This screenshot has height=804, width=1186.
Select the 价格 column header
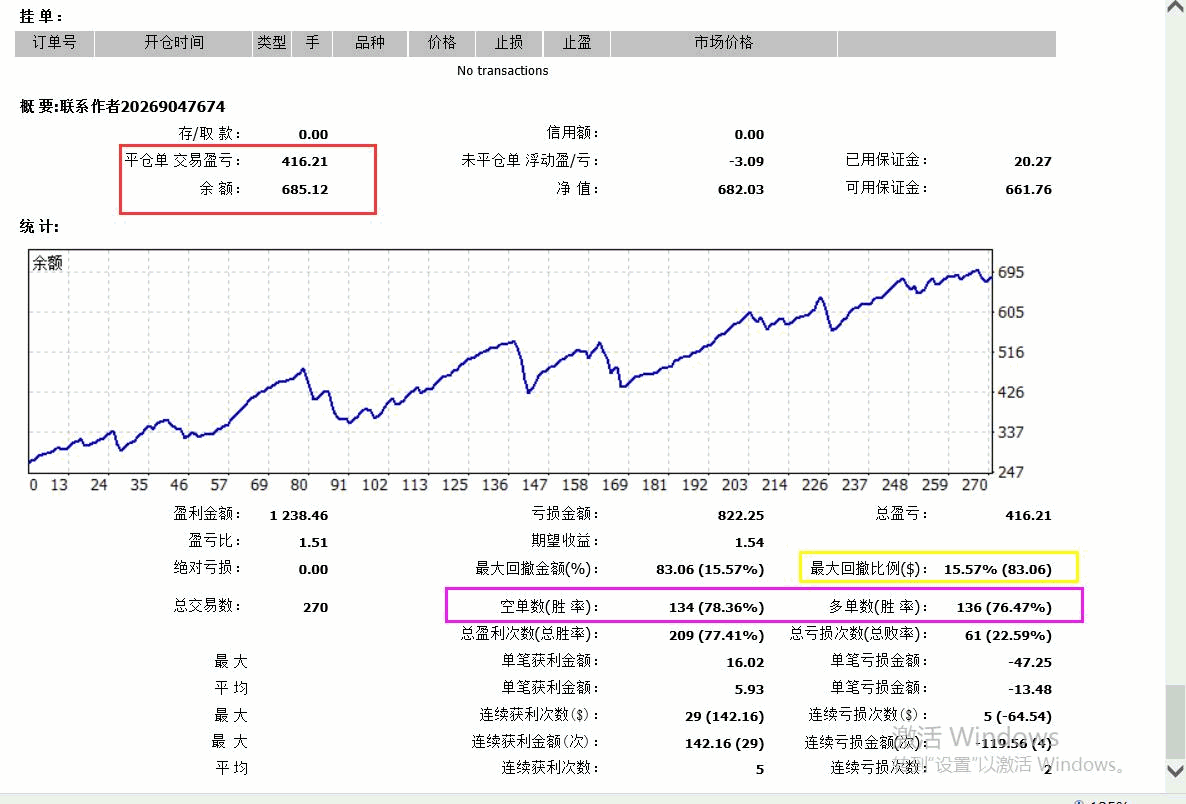coord(442,43)
